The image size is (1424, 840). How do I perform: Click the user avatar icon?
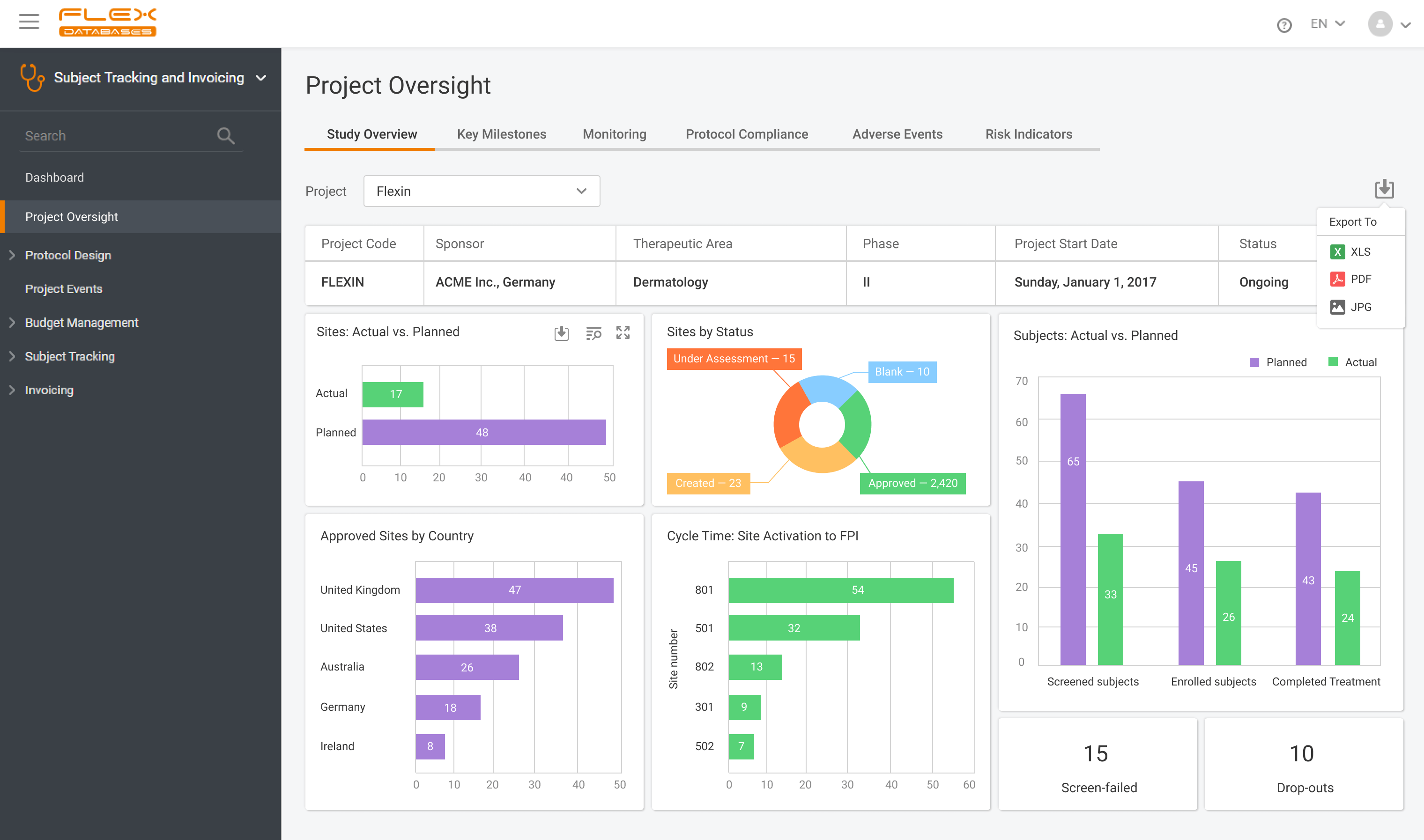[1380, 24]
